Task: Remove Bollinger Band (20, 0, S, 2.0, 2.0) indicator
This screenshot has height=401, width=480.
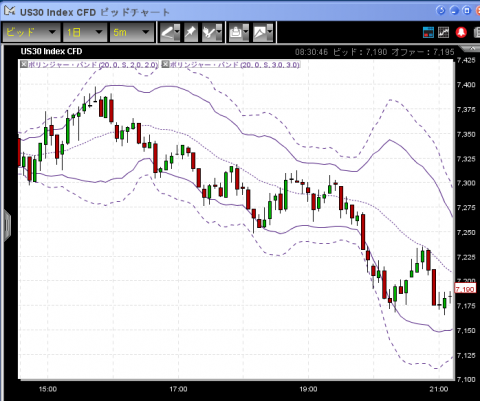Action: pyautogui.click(x=23, y=64)
